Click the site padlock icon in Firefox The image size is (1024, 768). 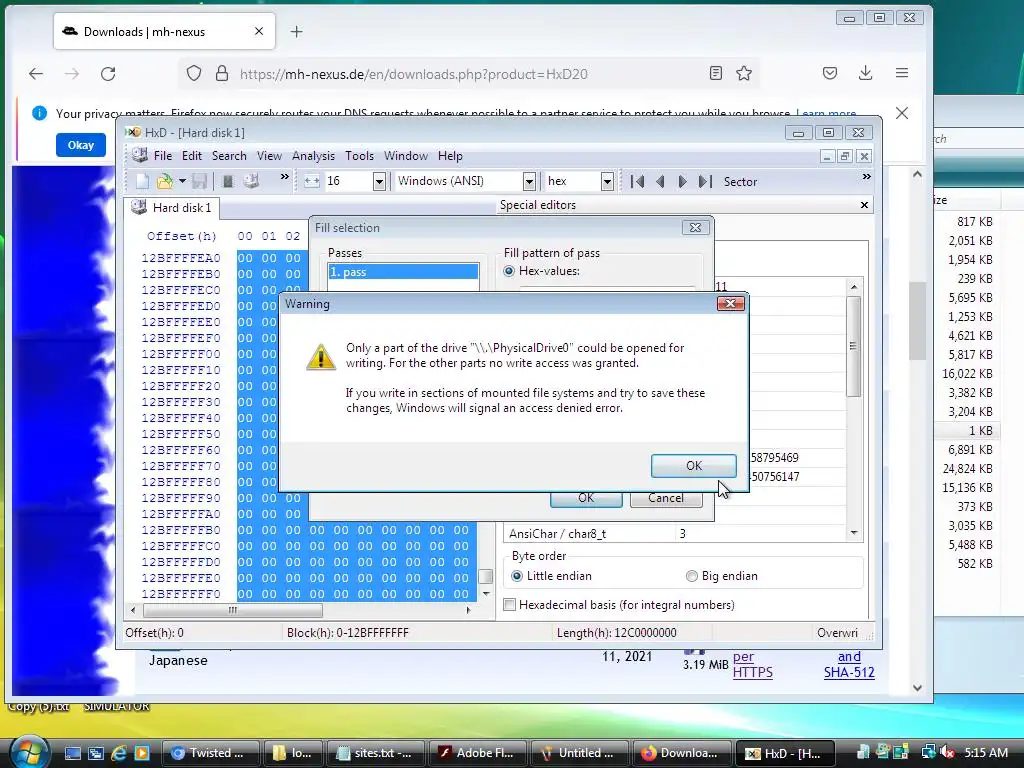(222, 74)
